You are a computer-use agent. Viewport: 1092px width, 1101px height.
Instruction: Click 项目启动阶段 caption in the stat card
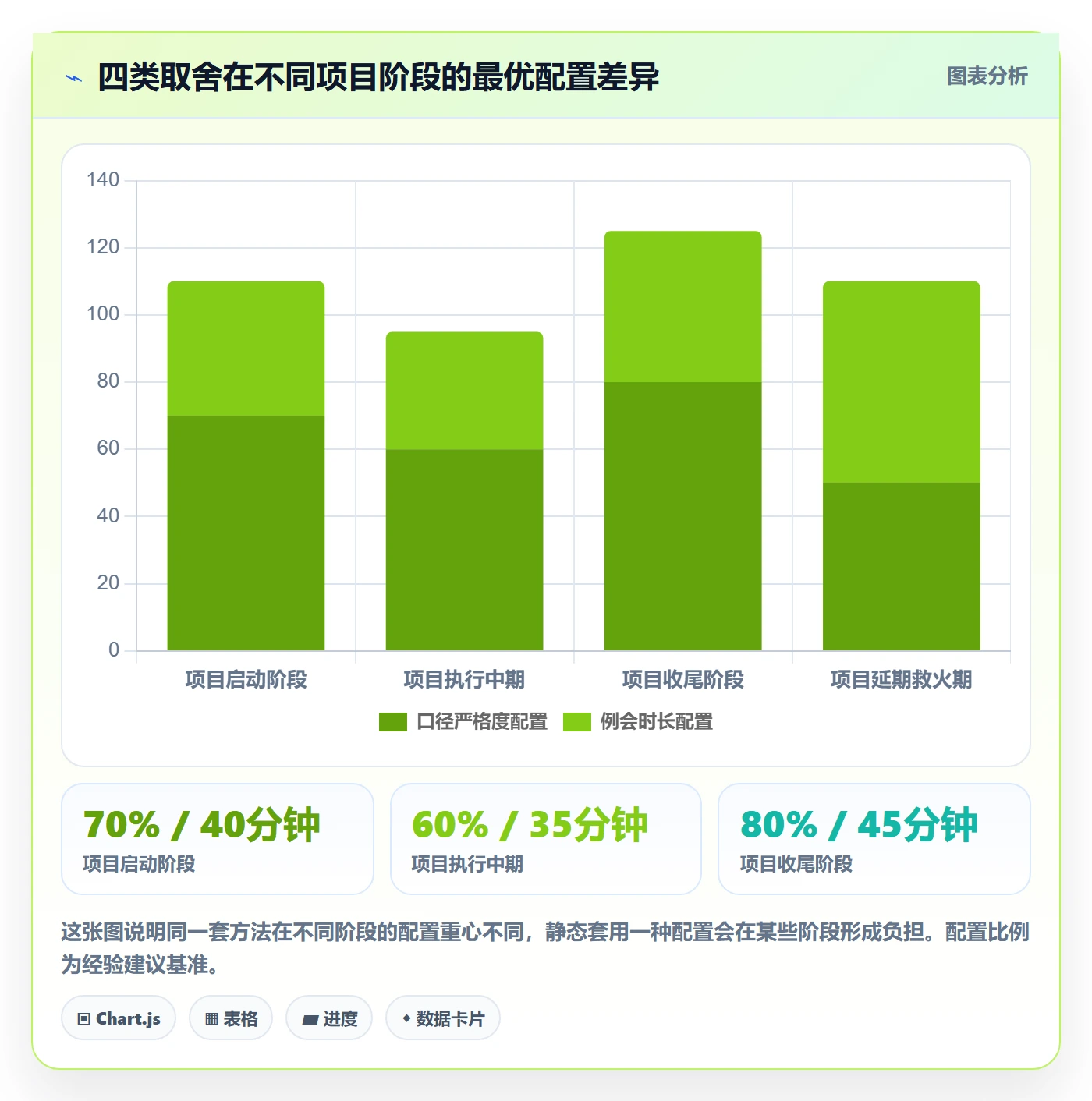(139, 865)
